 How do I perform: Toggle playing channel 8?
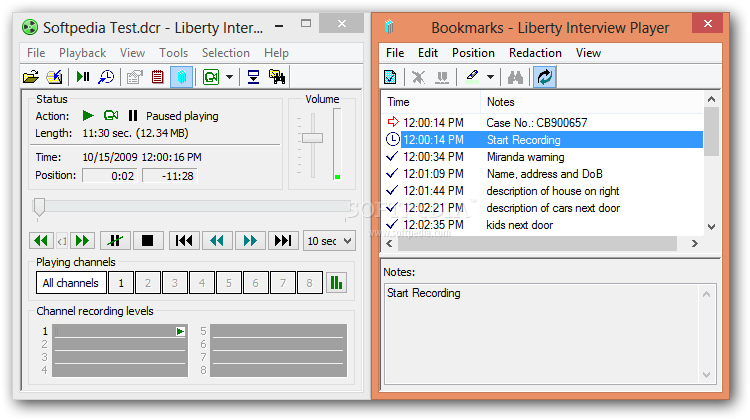[309, 283]
